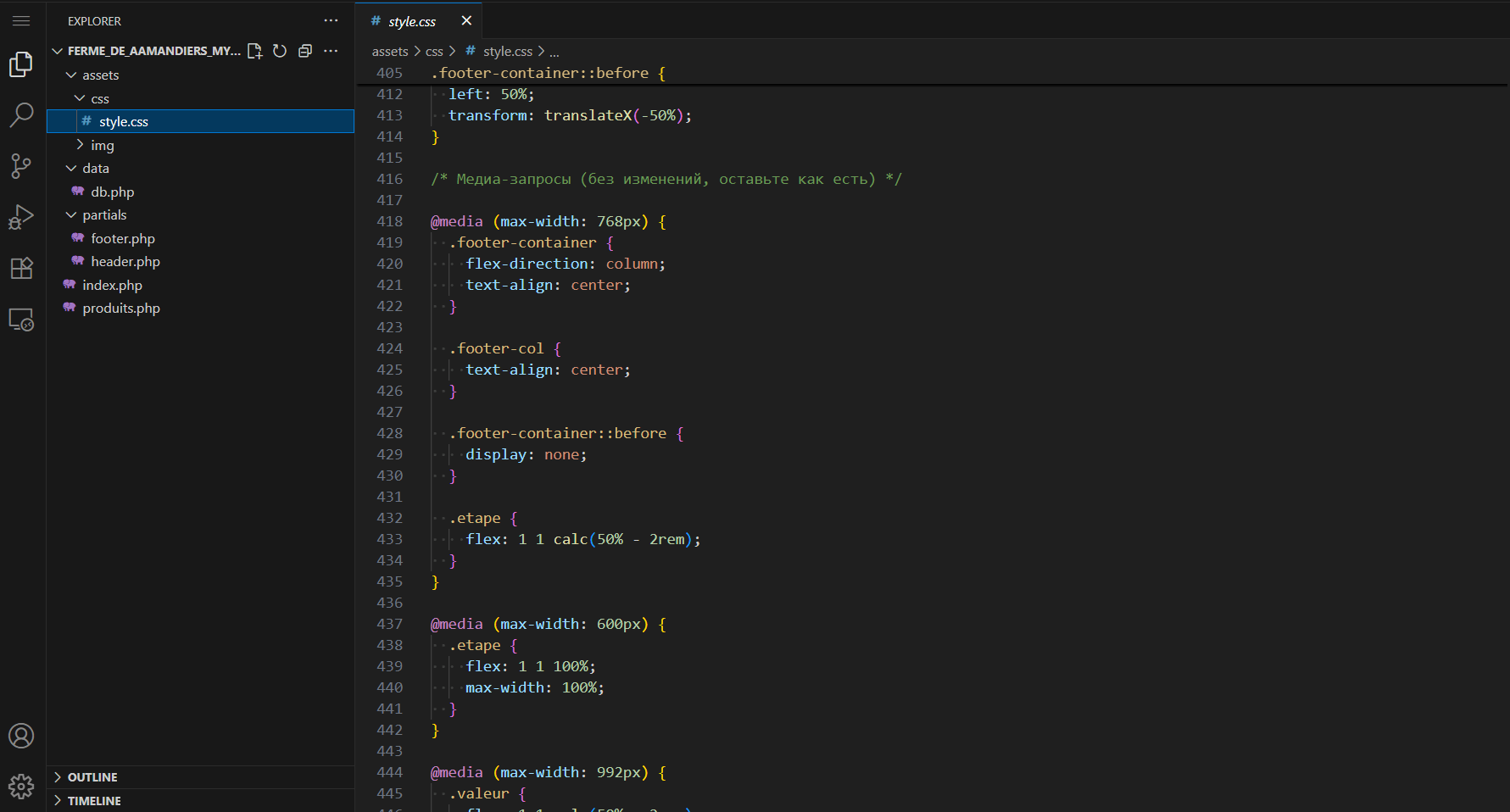Open the Extensions view

coord(21,268)
